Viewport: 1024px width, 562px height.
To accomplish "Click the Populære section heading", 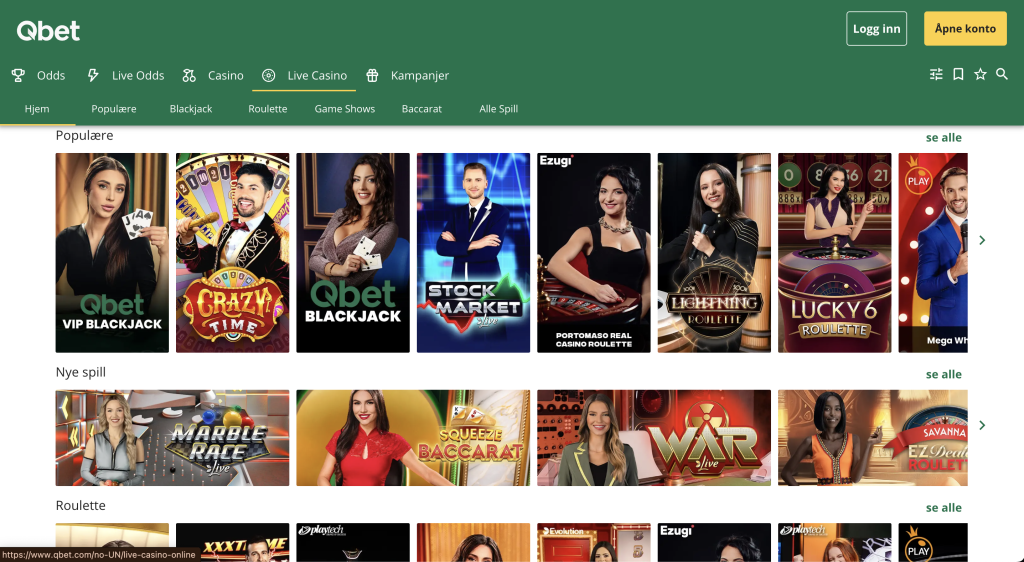I will pos(84,136).
